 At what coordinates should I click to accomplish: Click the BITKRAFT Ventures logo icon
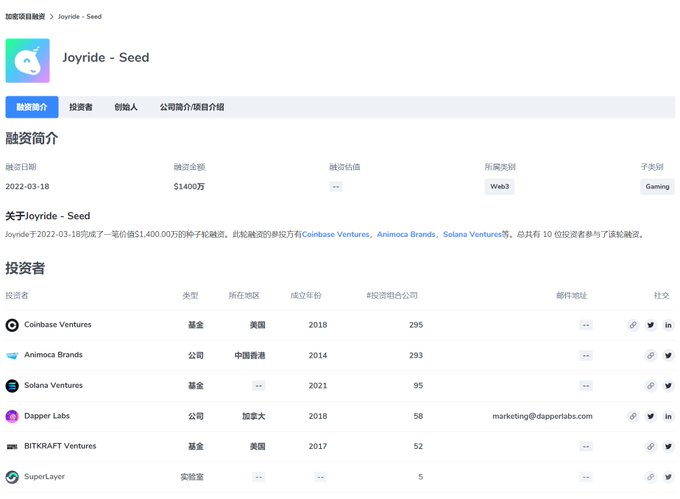[12, 446]
